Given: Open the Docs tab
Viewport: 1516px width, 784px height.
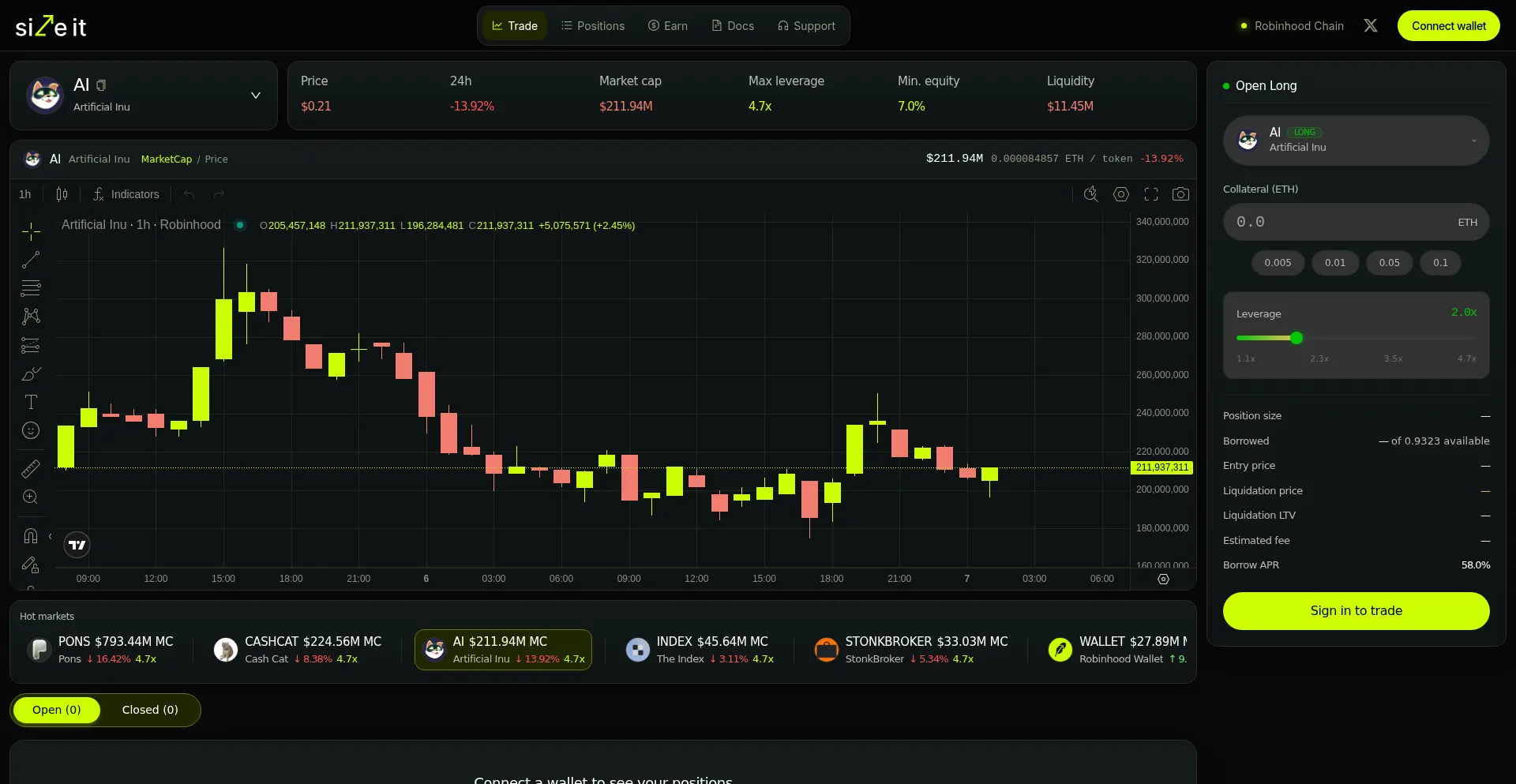Looking at the screenshot, I should pos(733,26).
